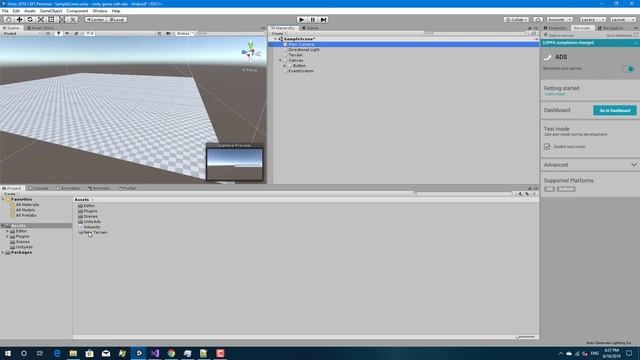Collapse the SampleScene root in Hierarchy
The width and height of the screenshot is (640, 360).
[x=276, y=39]
